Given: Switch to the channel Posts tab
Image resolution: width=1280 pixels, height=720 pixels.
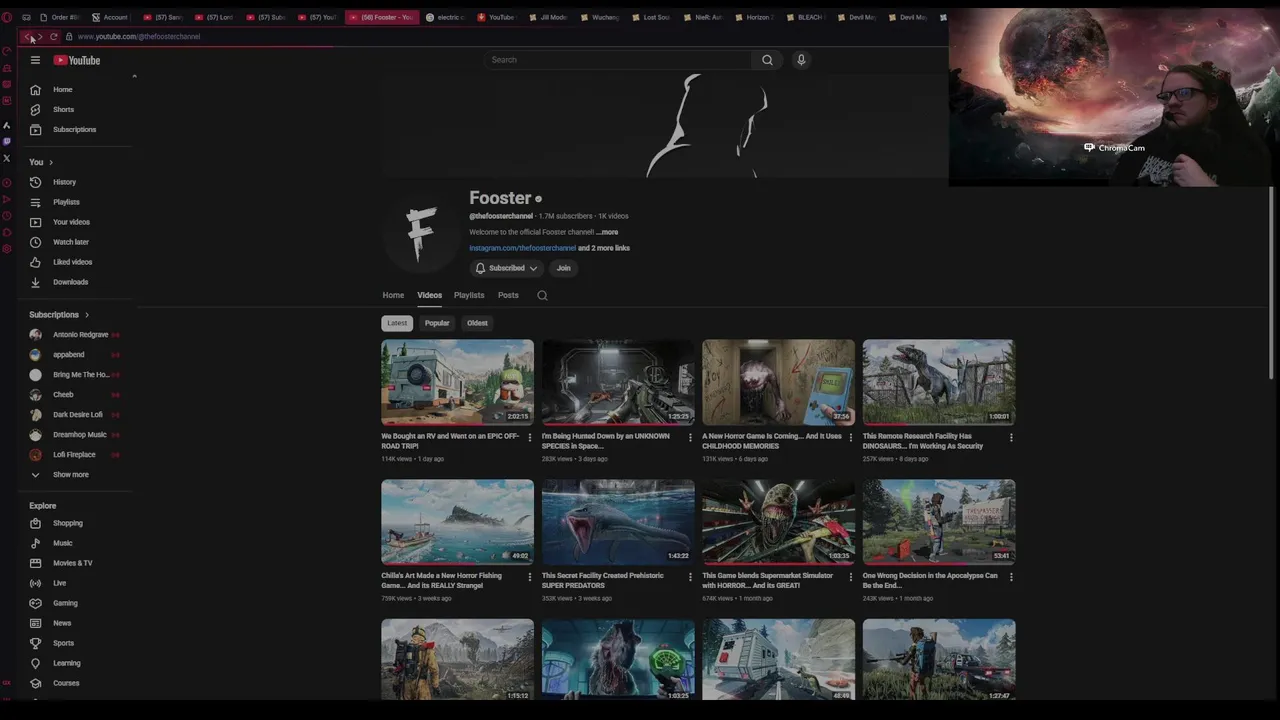Looking at the screenshot, I should pos(508,295).
